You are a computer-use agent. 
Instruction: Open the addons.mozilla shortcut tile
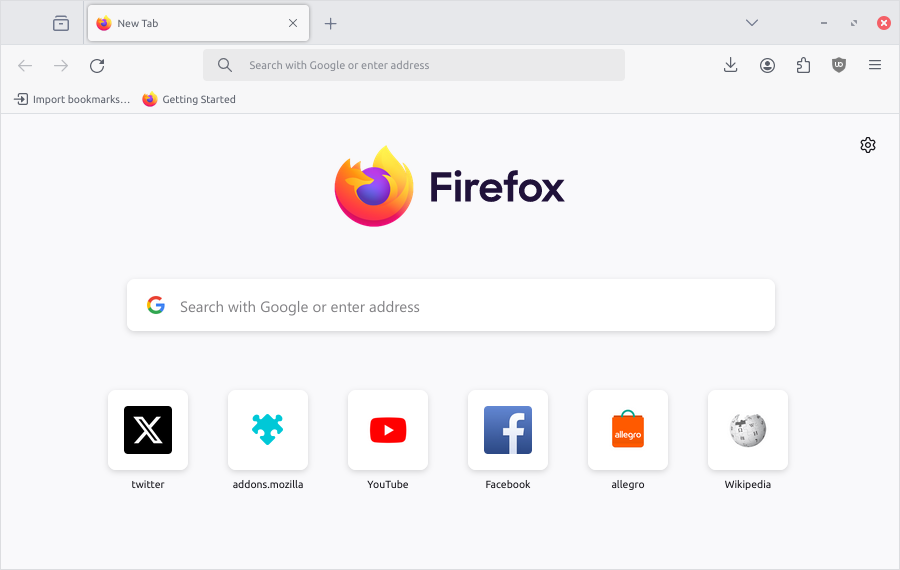268,430
